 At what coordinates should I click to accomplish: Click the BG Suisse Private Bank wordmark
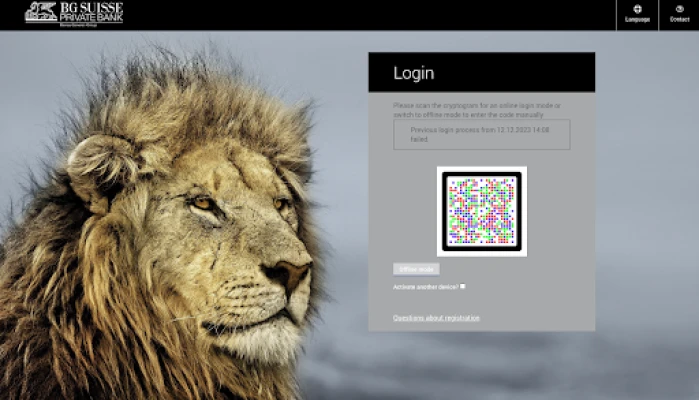(x=91, y=11)
